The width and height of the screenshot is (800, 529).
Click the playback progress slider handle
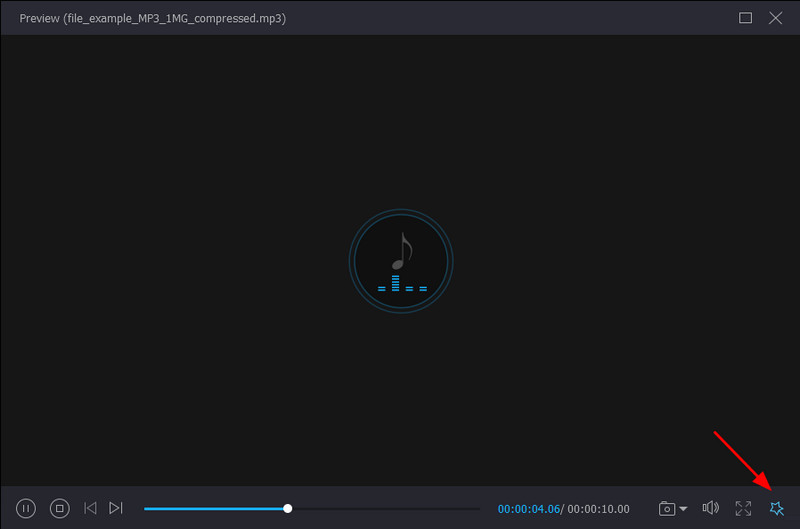(x=288, y=508)
